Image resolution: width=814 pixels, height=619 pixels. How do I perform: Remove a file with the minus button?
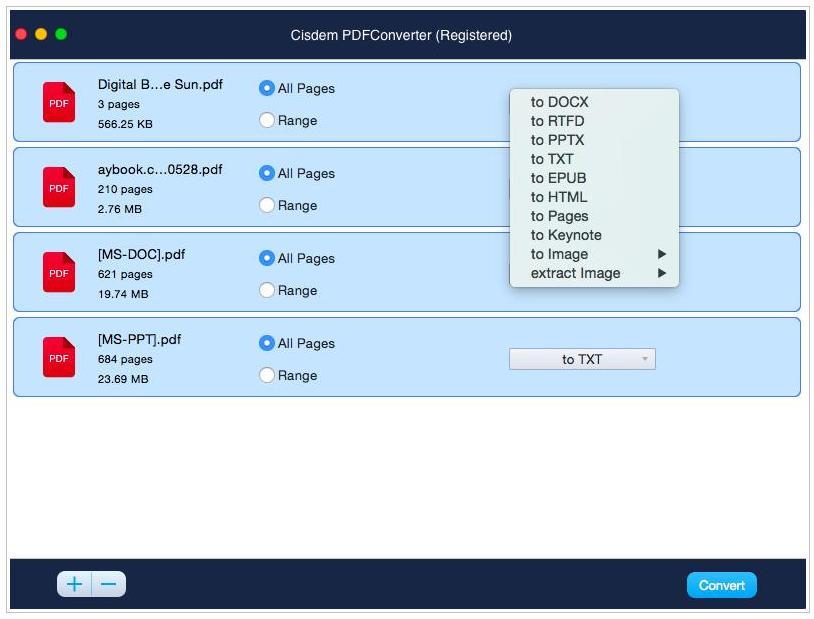click(x=108, y=584)
